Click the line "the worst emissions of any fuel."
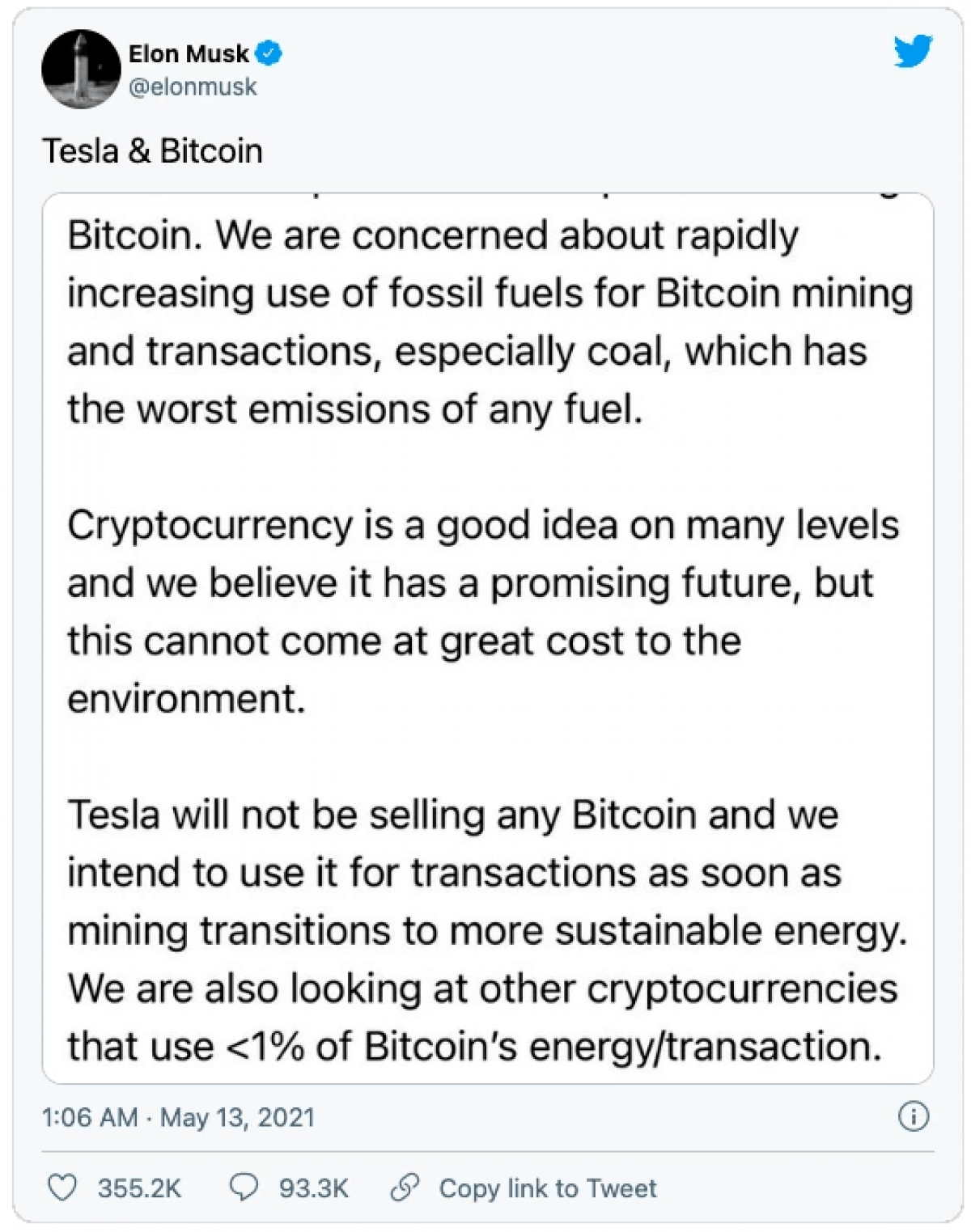Viewport: 971px width, 1232px height. coord(355,409)
